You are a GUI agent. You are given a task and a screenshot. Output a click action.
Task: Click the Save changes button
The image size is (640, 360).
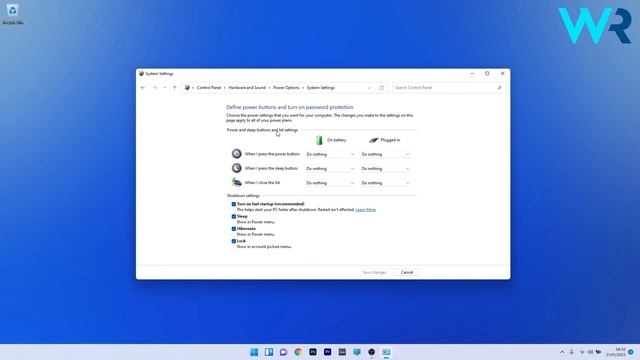point(374,272)
